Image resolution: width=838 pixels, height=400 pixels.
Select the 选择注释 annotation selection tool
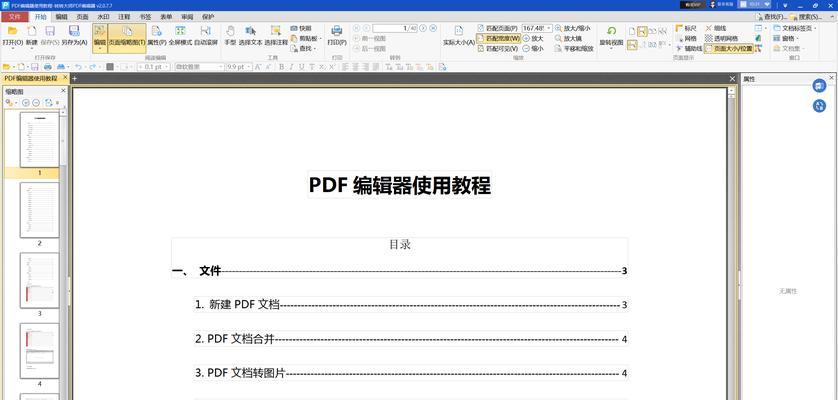click(276, 35)
